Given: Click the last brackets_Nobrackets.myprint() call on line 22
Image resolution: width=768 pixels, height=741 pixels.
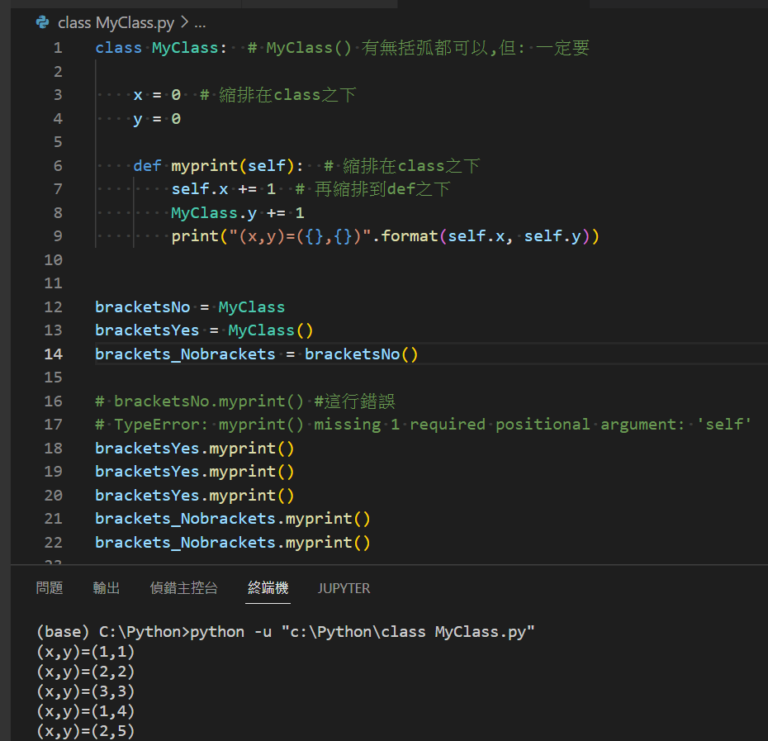Looking at the screenshot, I should 232,542.
